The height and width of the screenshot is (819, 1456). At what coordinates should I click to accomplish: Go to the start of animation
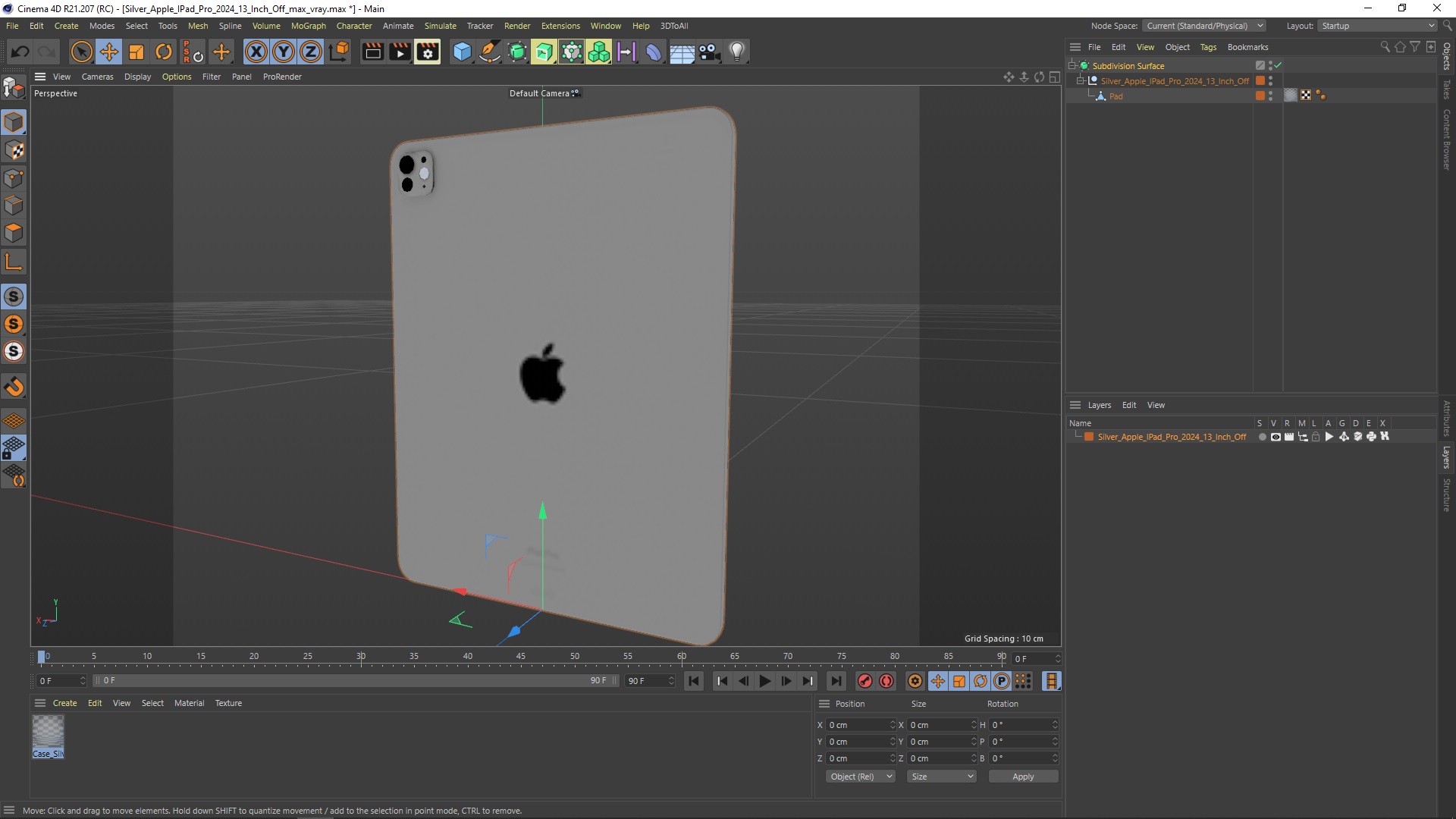click(x=694, y=681)
